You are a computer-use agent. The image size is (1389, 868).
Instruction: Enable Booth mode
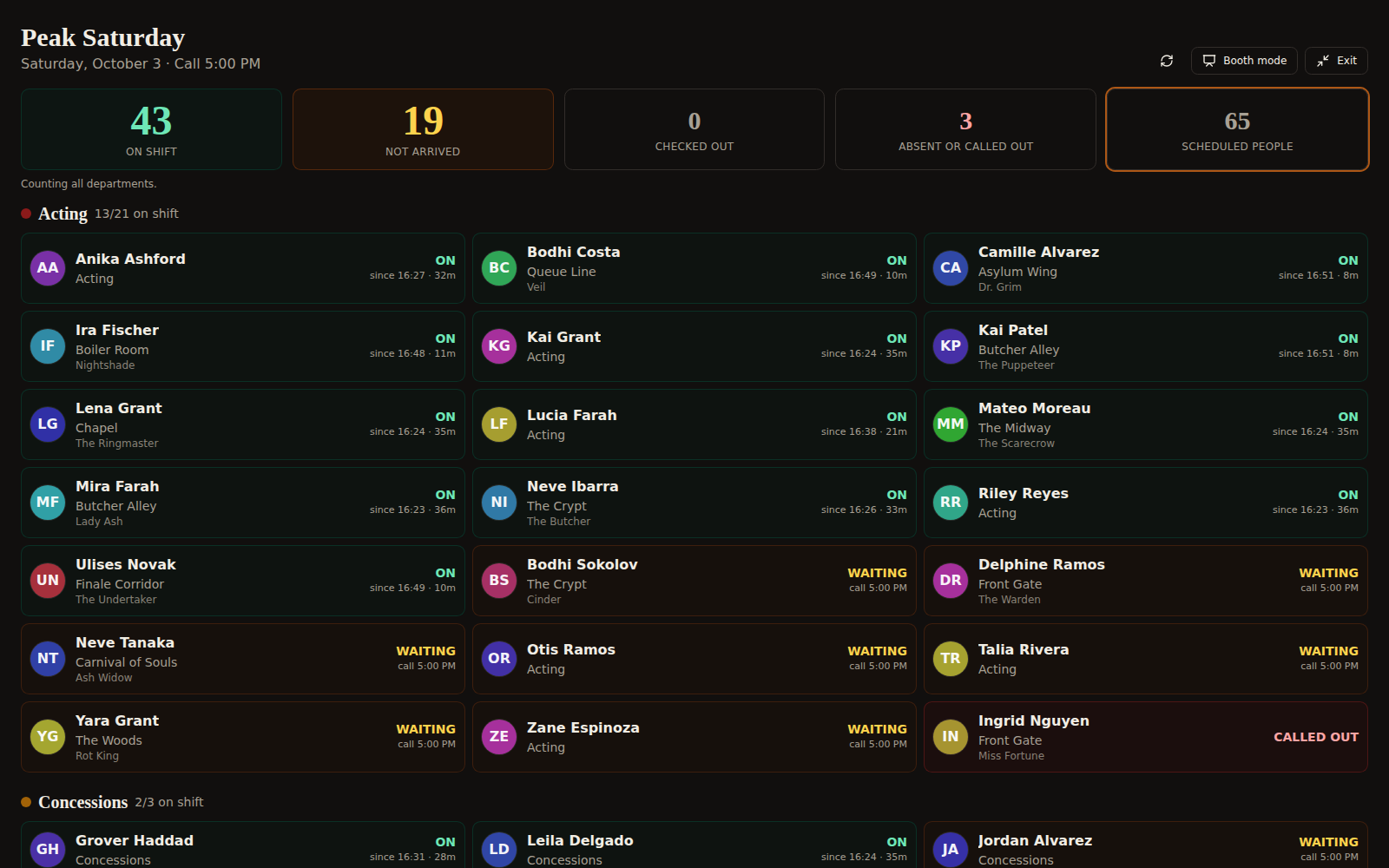tap(1244, 61)
